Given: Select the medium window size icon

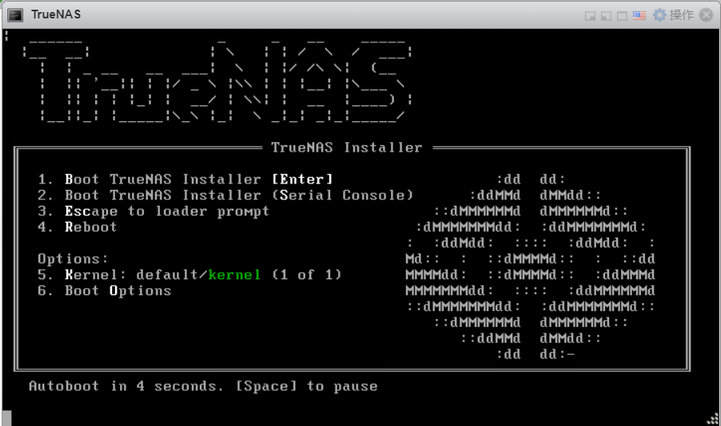Looking at the screenshot, I should point(606,16).
